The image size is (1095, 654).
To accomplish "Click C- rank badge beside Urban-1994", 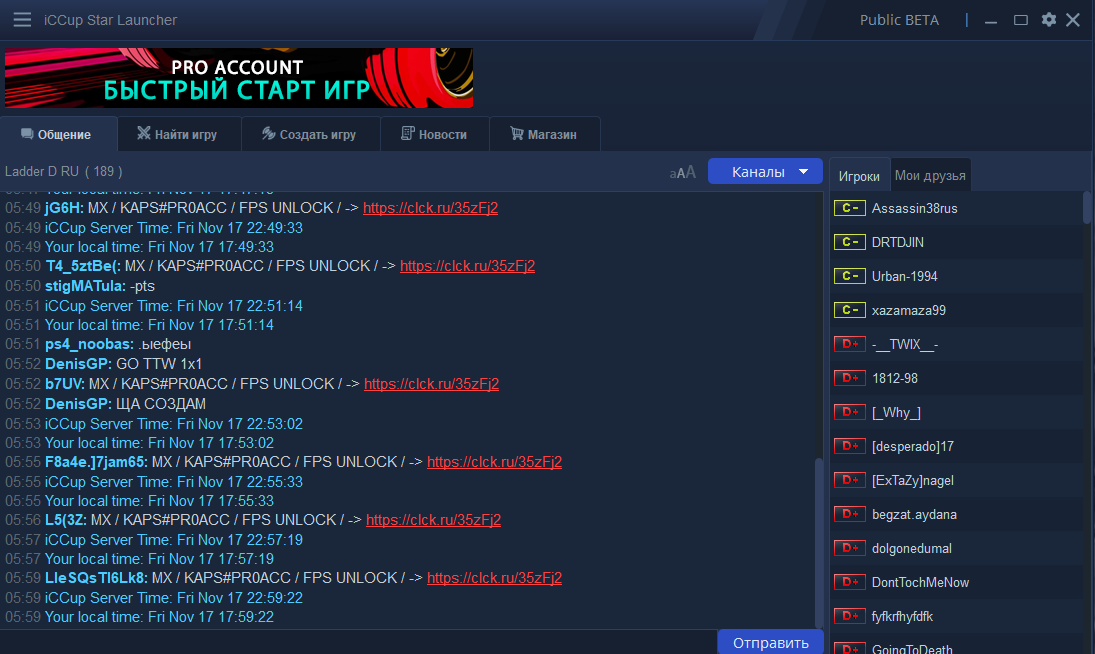I will tap(849, 276).
